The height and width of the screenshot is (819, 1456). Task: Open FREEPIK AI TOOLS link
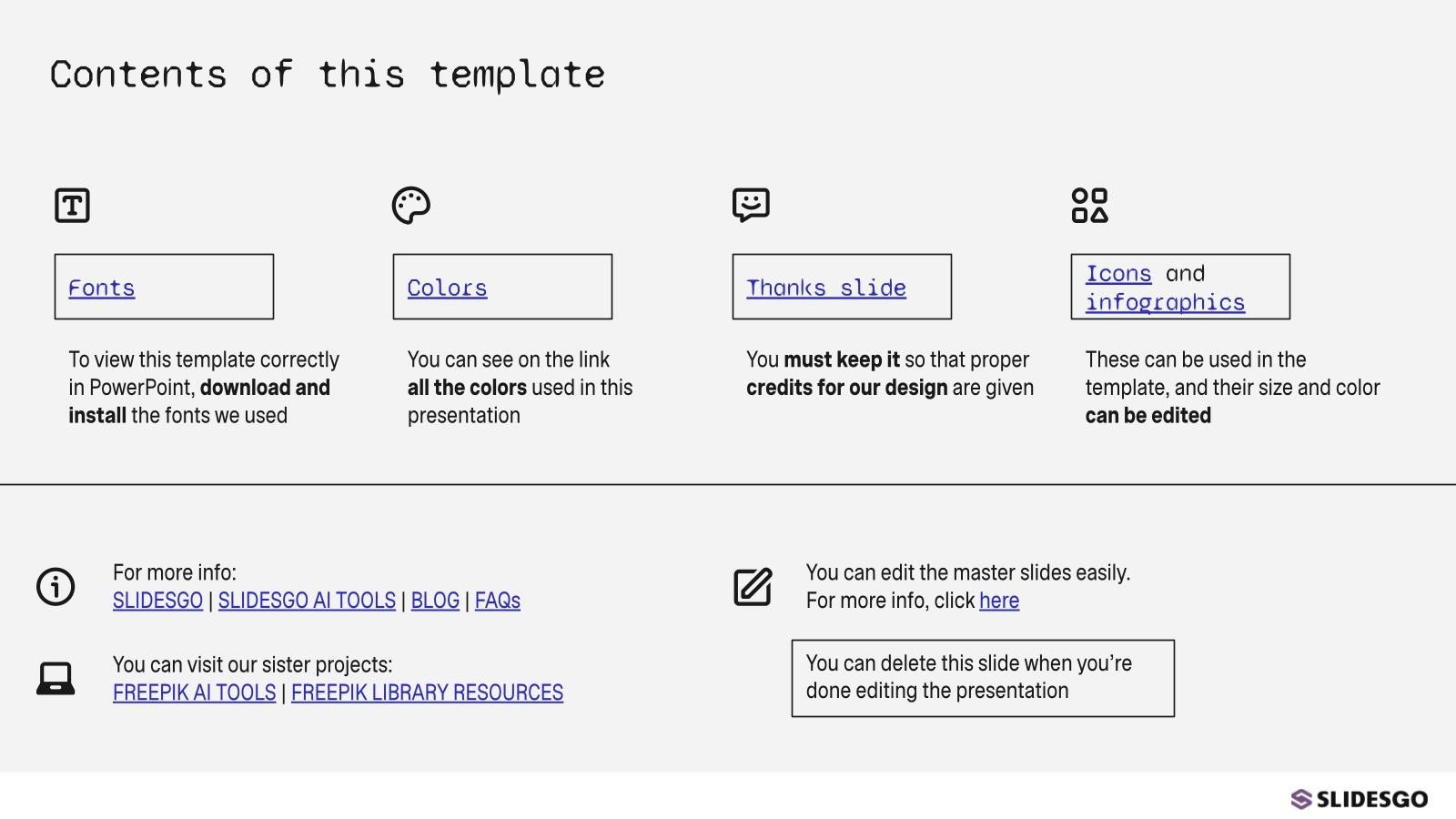click(x=194, y=693)
